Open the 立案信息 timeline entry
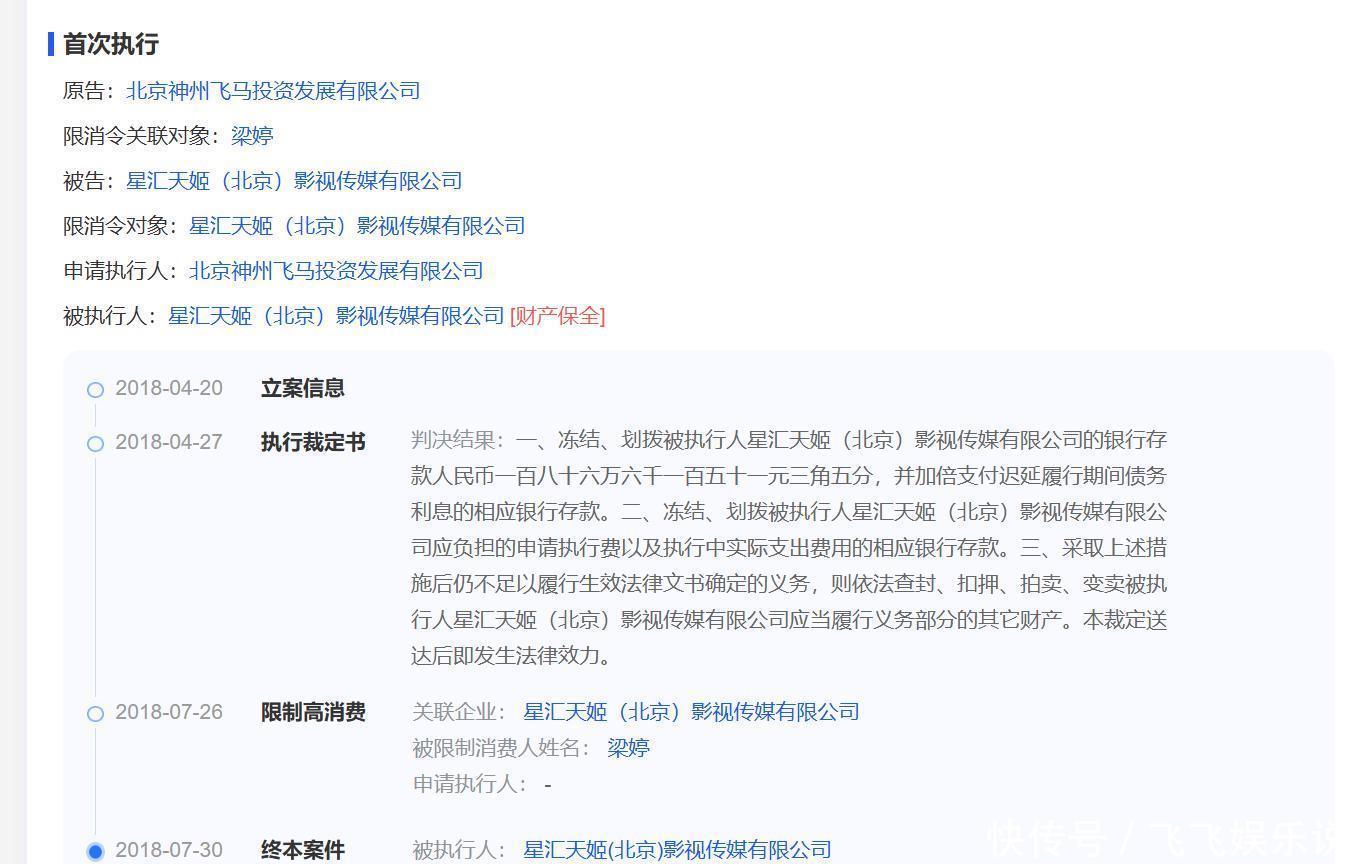The width and height of the screenshot is (1357, 864). tap(302, 389)
